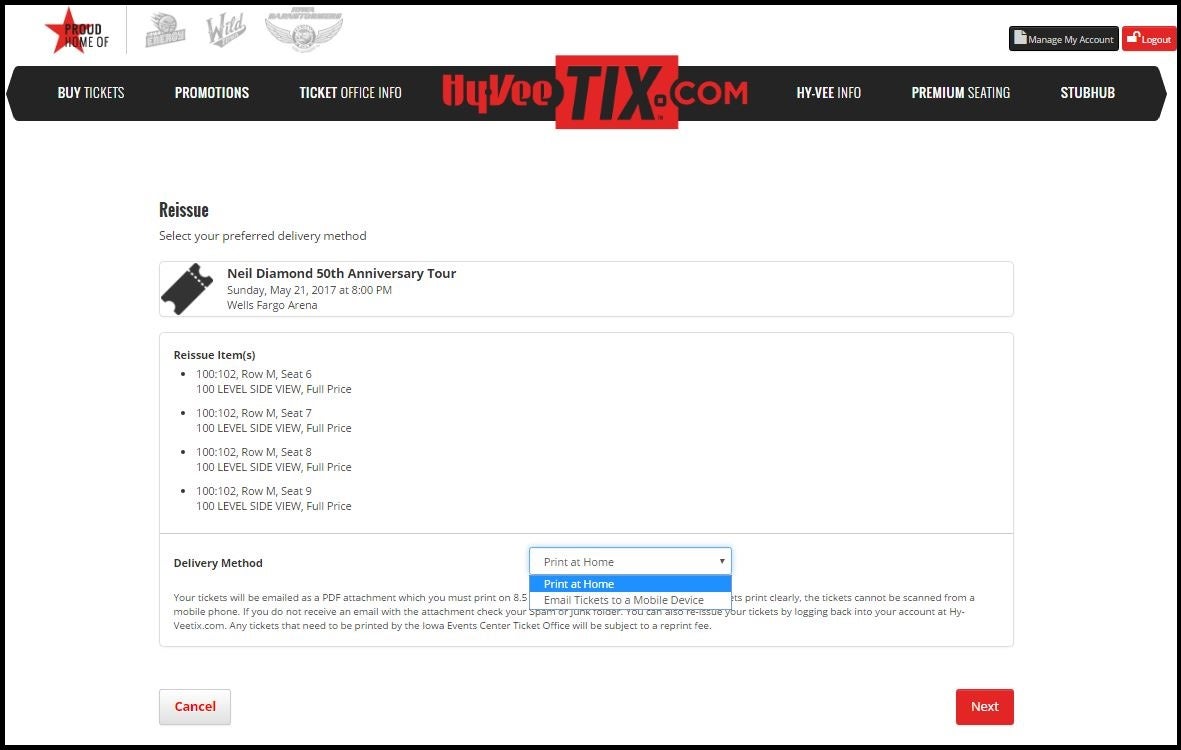Click the red Next button
The image size is (1181, 750).
[984, 706]
